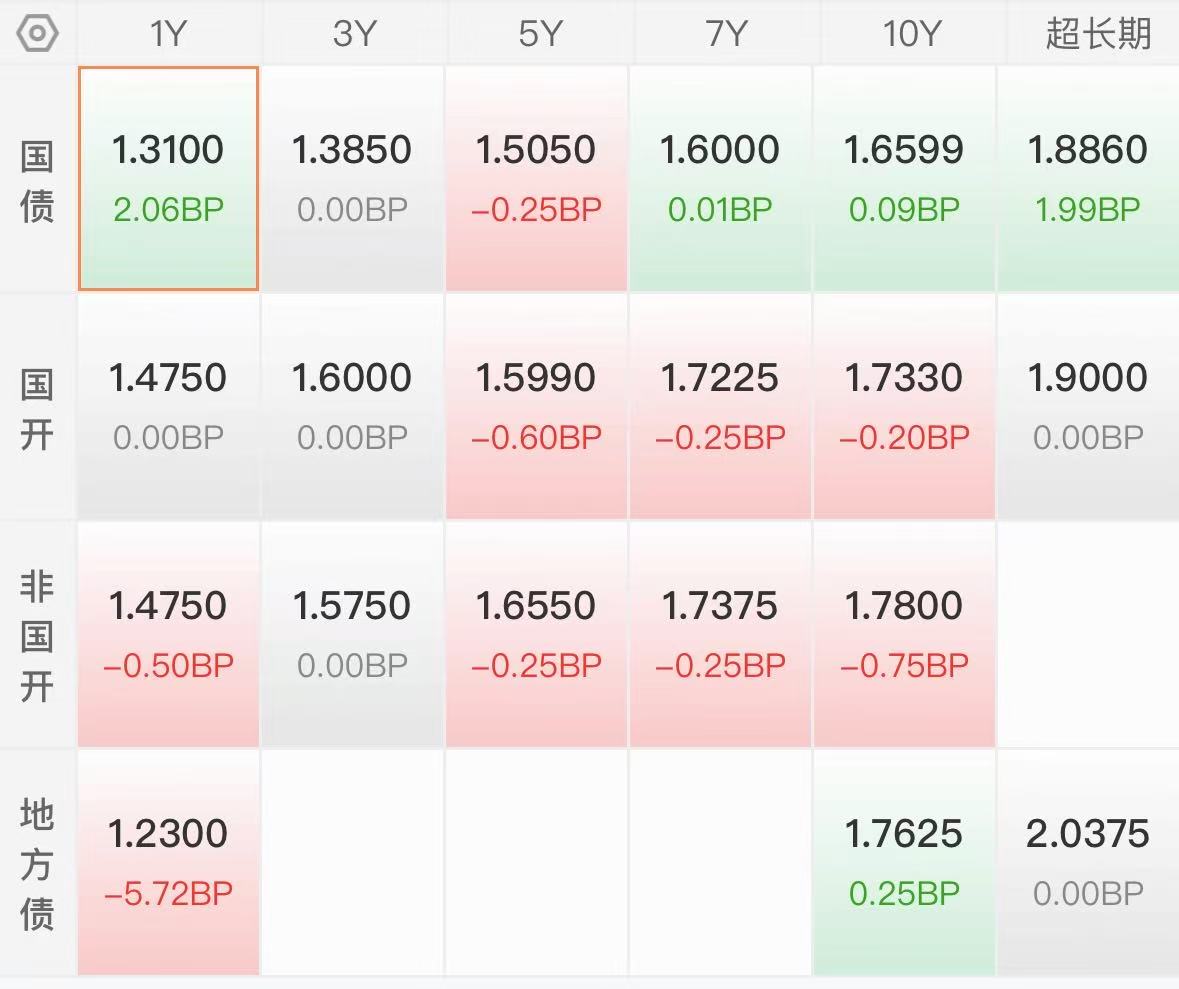Select the 1Y column header
Image resolution: width=1179 pixels, height=989 pixels.
point(168,34)
